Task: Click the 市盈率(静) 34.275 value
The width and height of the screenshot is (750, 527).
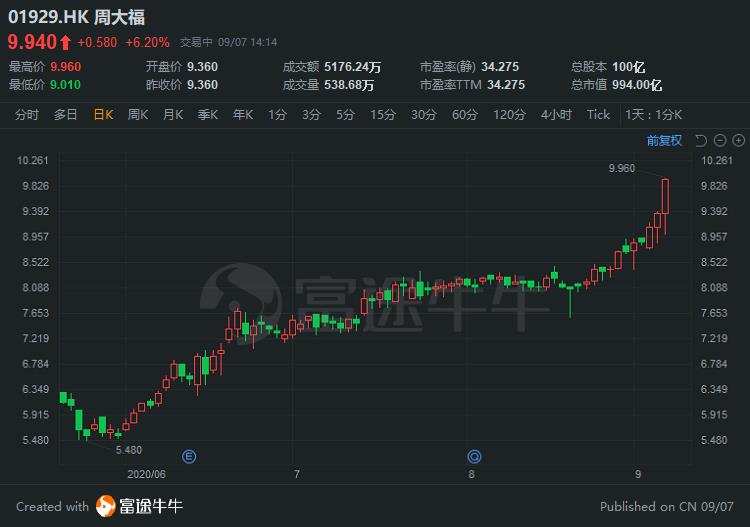Action: pos(500,67)
